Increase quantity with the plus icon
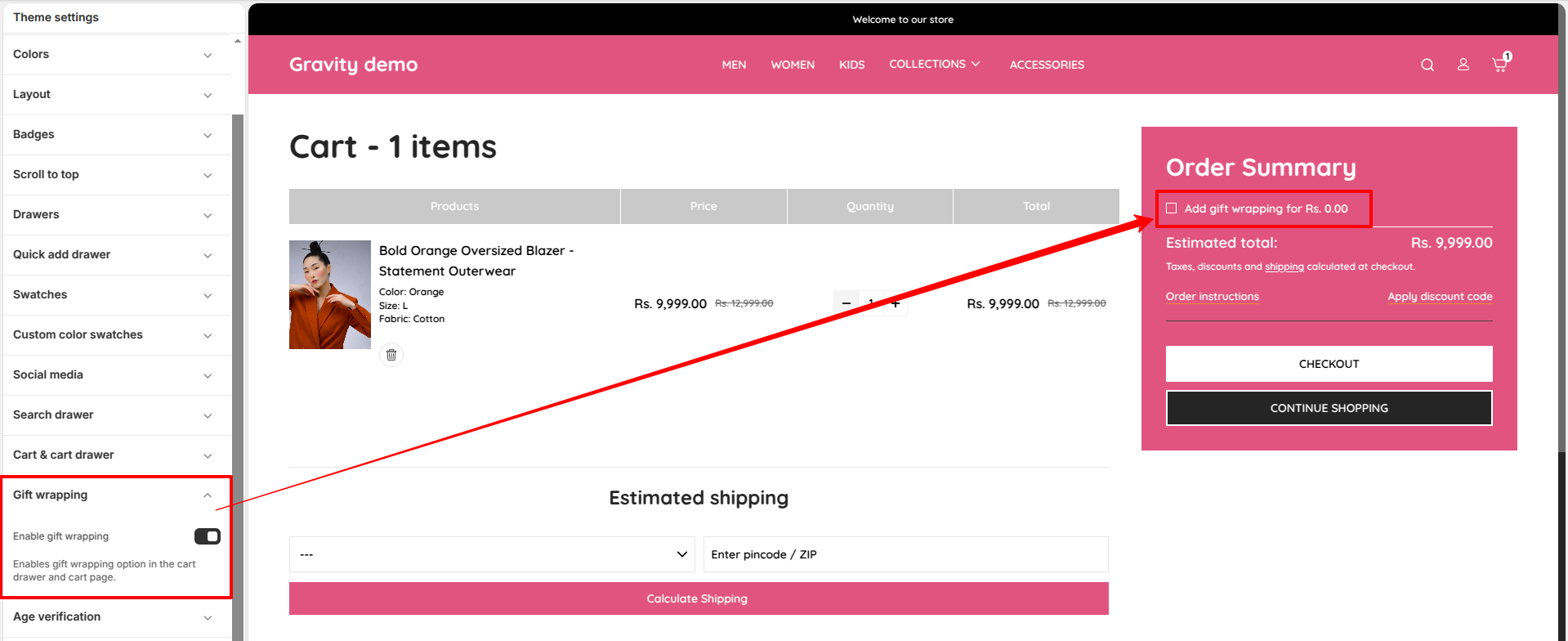This screenshot has width=1568, height=641. click(x=896, y=303)
